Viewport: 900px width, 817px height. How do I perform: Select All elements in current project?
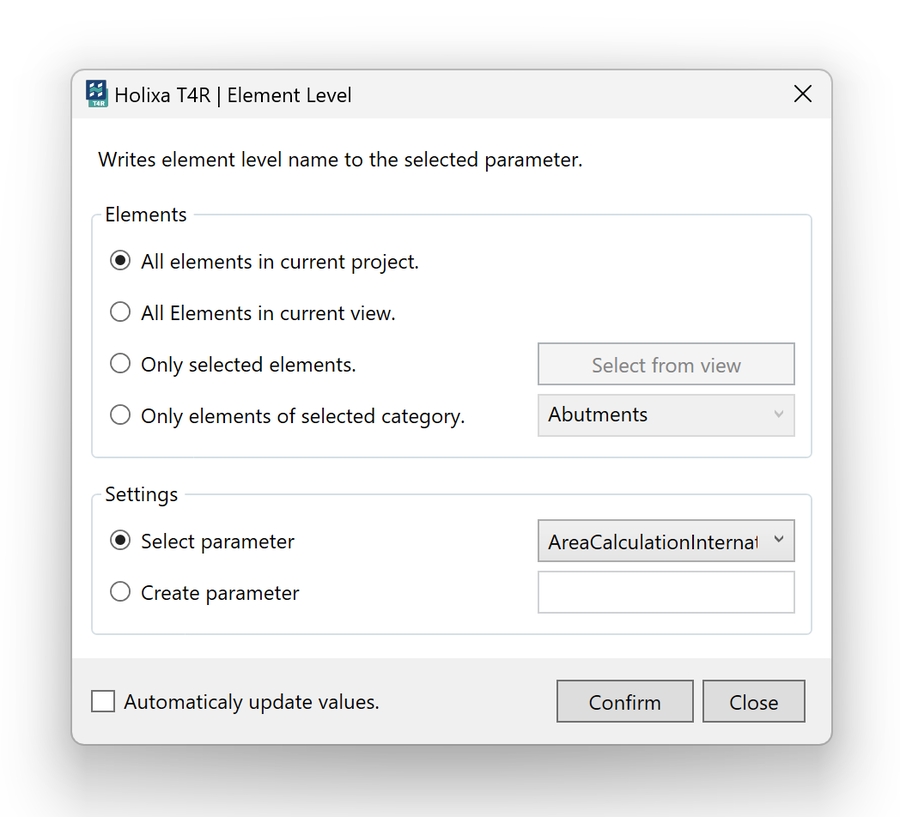pos(120,261)
